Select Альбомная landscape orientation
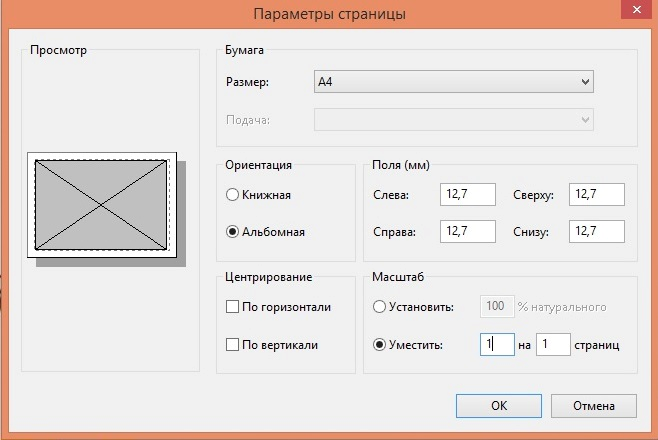 [233, 232]
